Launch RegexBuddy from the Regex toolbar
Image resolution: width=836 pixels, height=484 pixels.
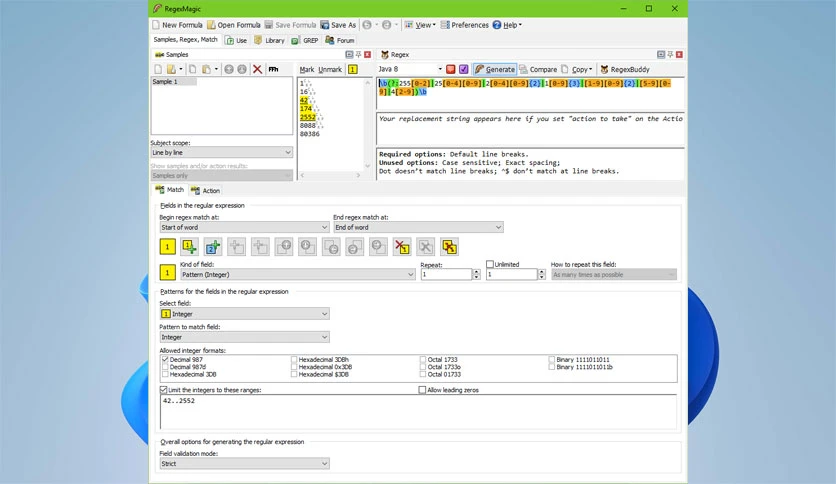coord(625,69)
